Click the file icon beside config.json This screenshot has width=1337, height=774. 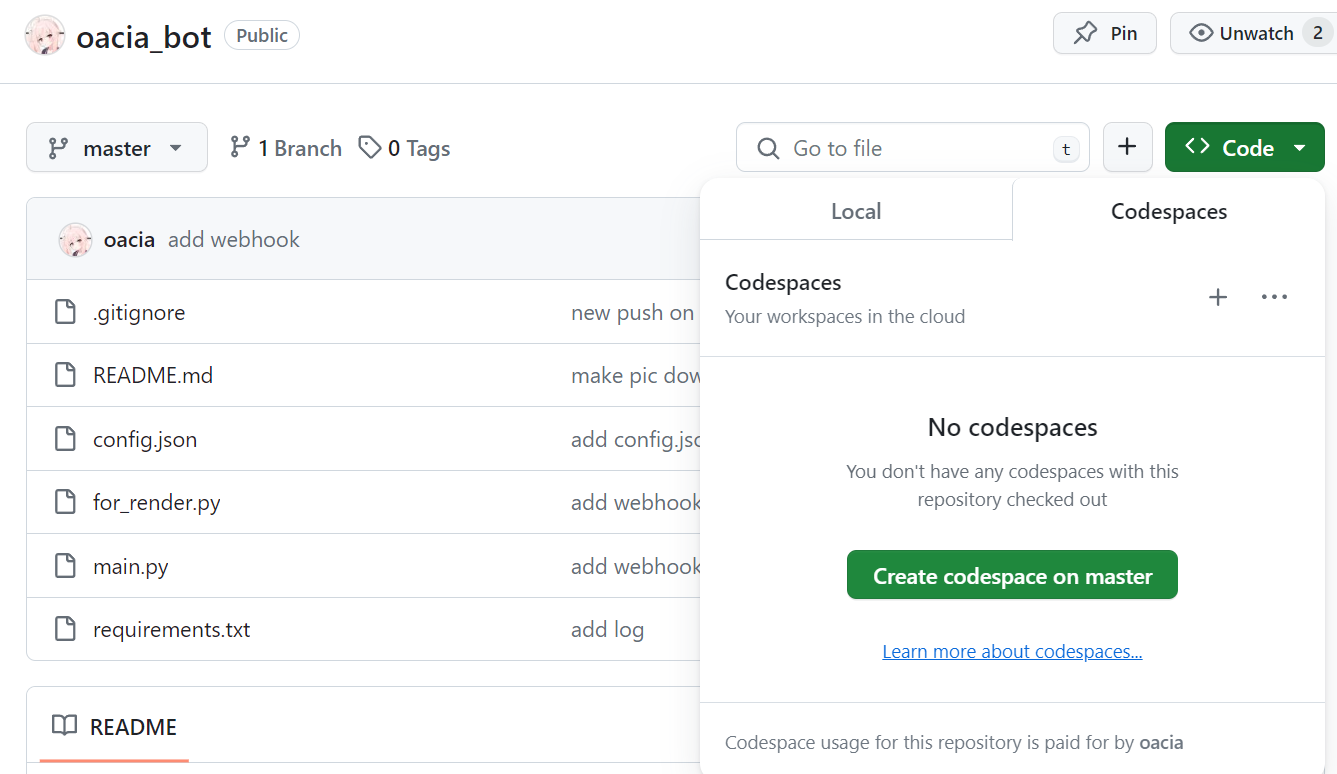click(65, 439)
